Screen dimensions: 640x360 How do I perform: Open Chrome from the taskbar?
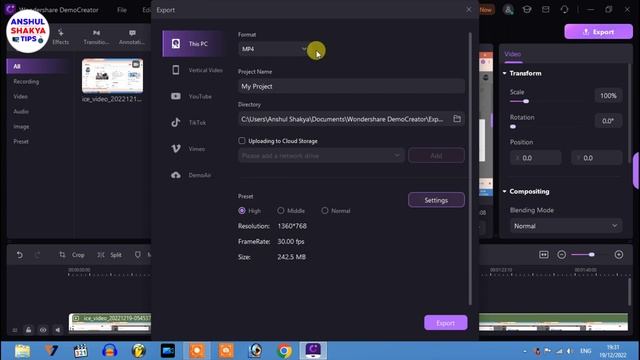[x=284, y=351]
